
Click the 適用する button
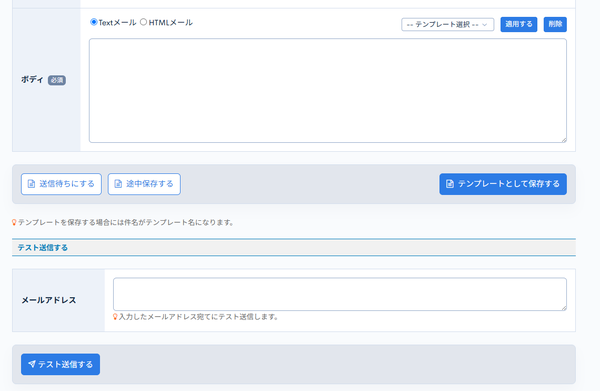coord(518,24)
